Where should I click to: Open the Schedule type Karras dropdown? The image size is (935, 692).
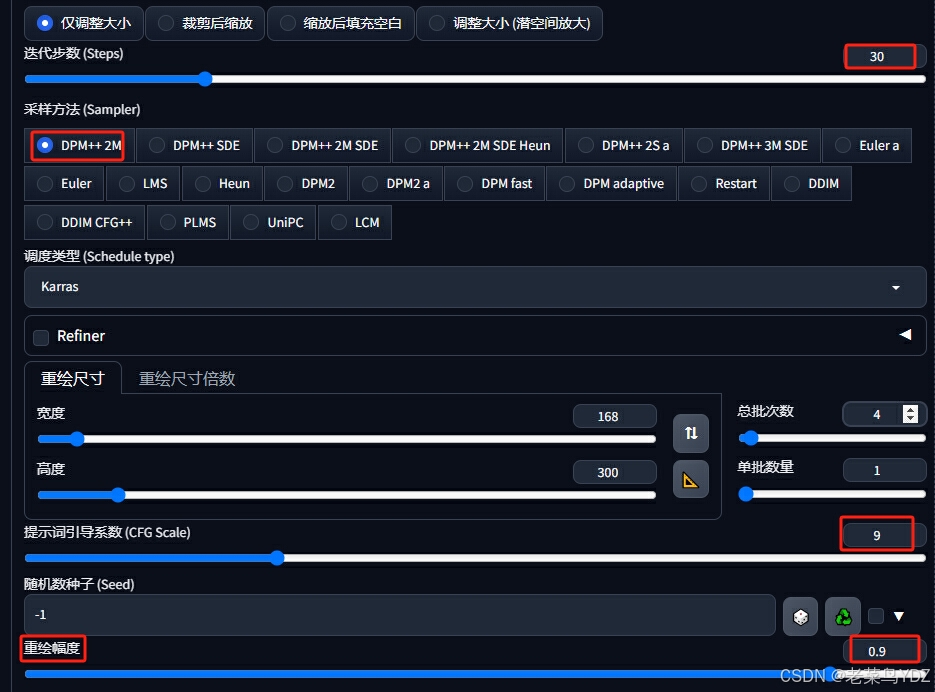tap(475, 287)
